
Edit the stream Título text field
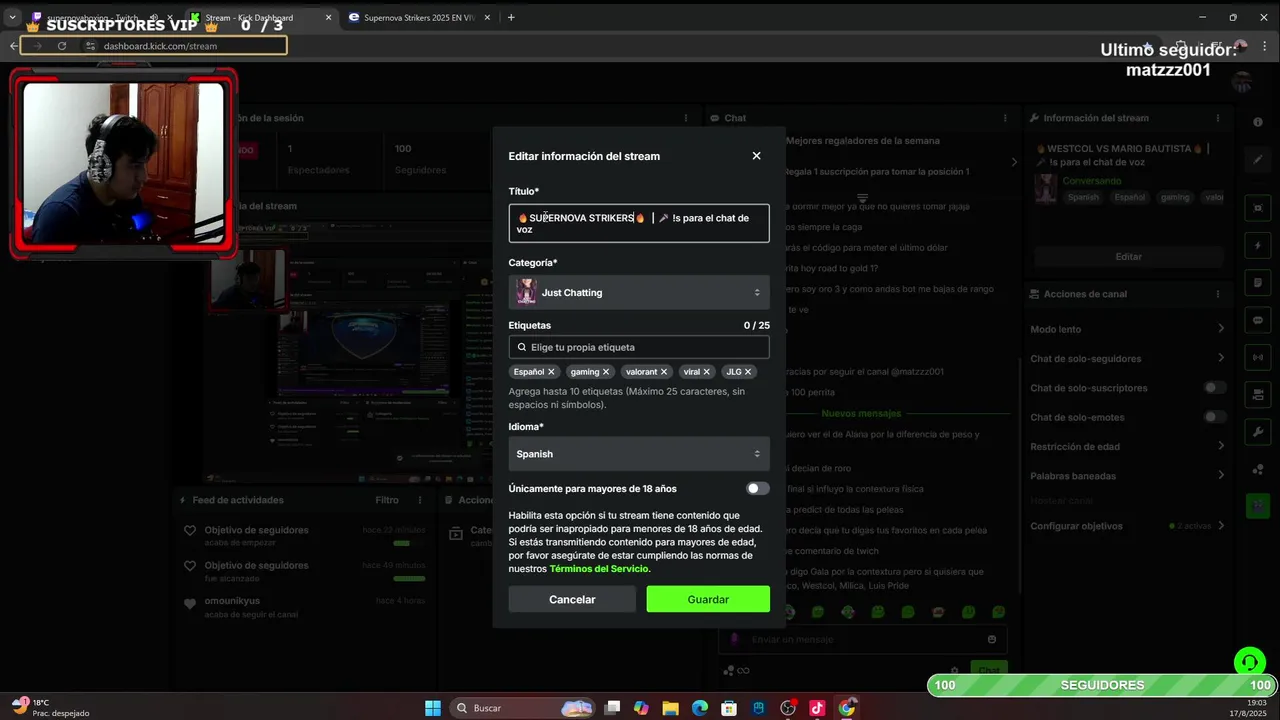[639, 223]
